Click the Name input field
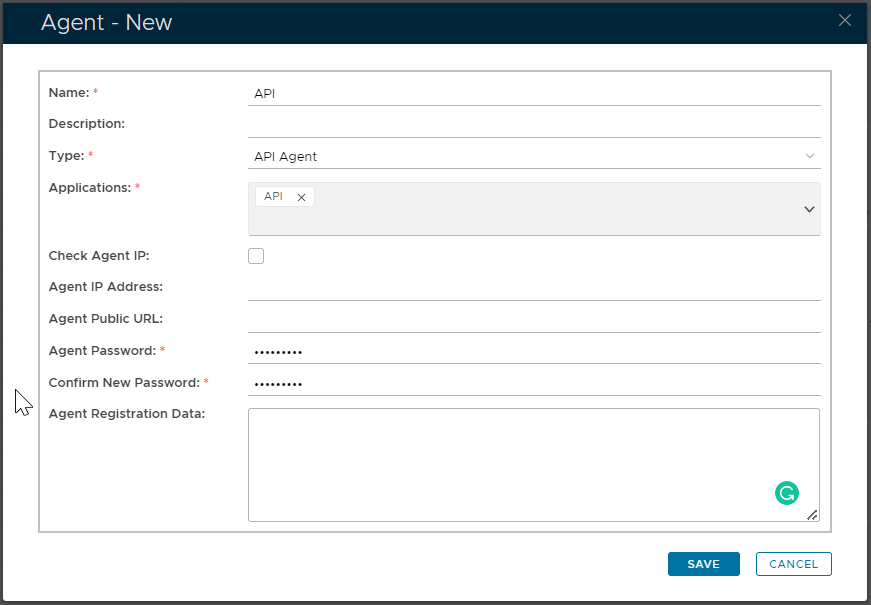Screen dimensions: 871x605 click(x=533, y=93)
